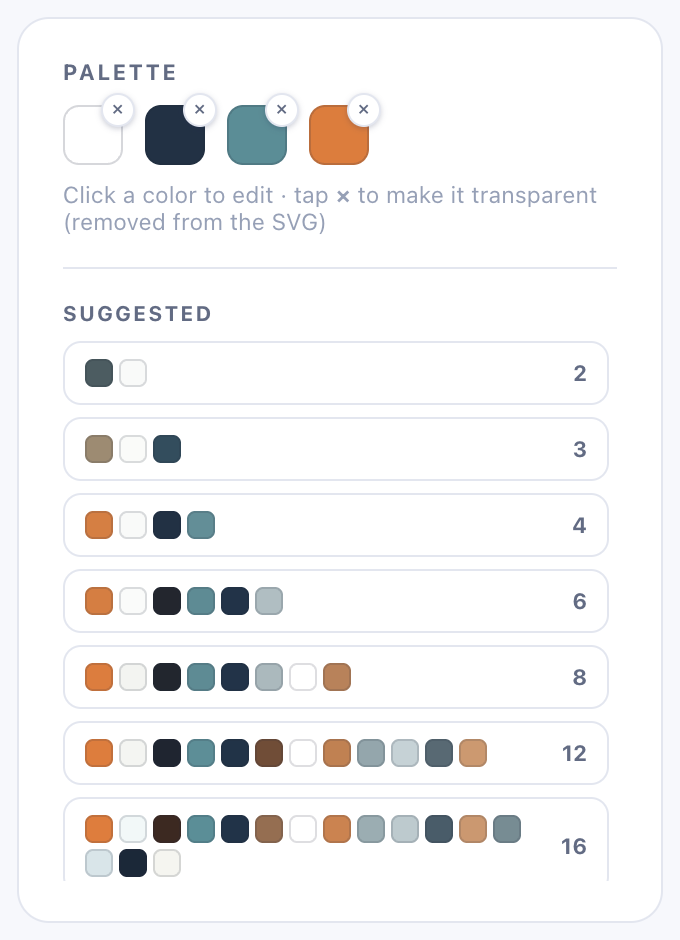The width and height of the screenshot is (680, 940).
Task: Open the teal palette swatch for editing
Action: pos(257,135)
